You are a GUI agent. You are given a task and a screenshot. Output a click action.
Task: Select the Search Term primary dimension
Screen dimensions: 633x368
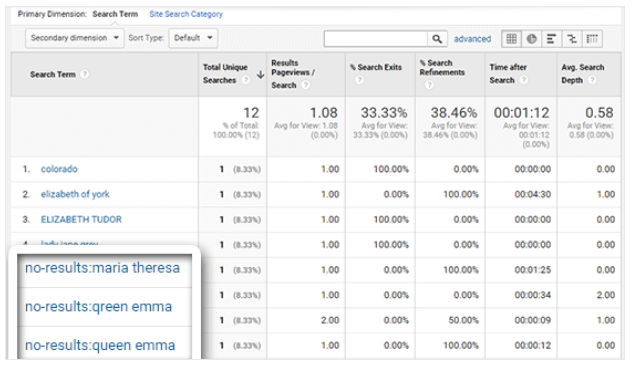(115, 14)
